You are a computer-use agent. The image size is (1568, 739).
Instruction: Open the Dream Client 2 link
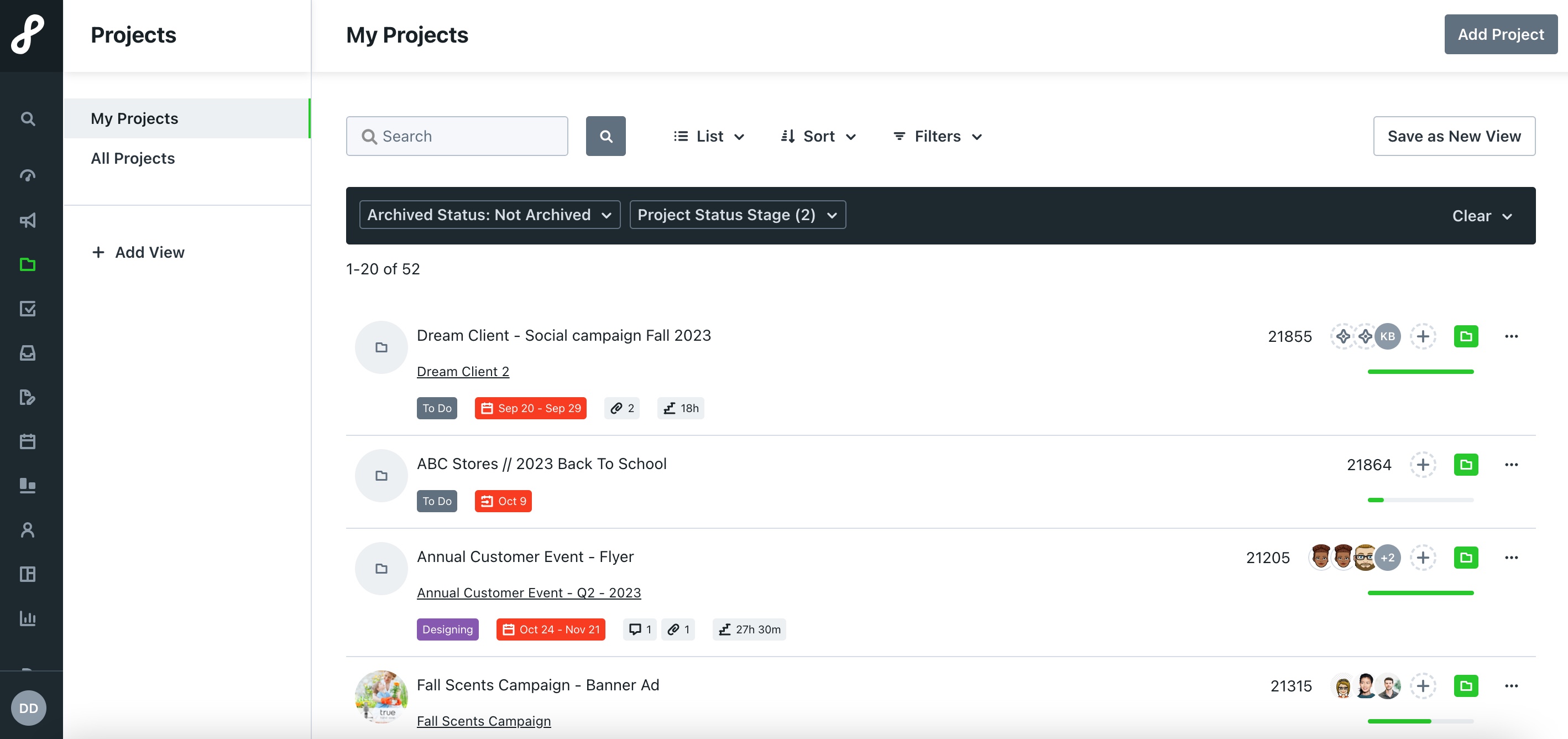point(463,371)
